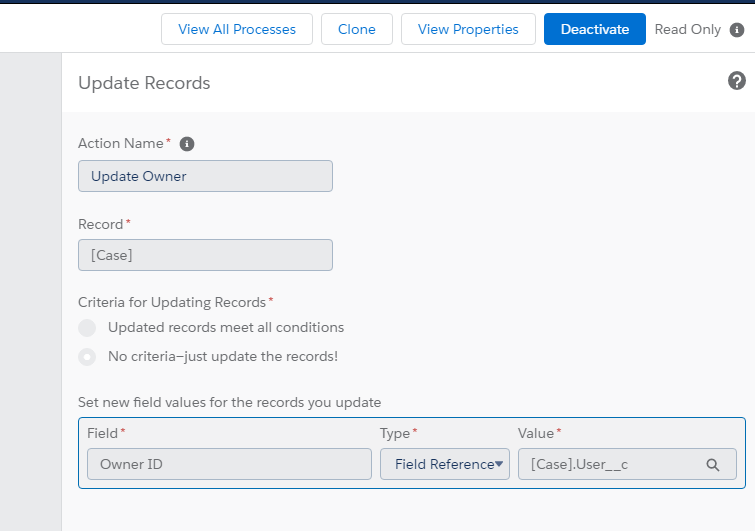
Task: Click the Update Records panel heading
Action: 144,83
